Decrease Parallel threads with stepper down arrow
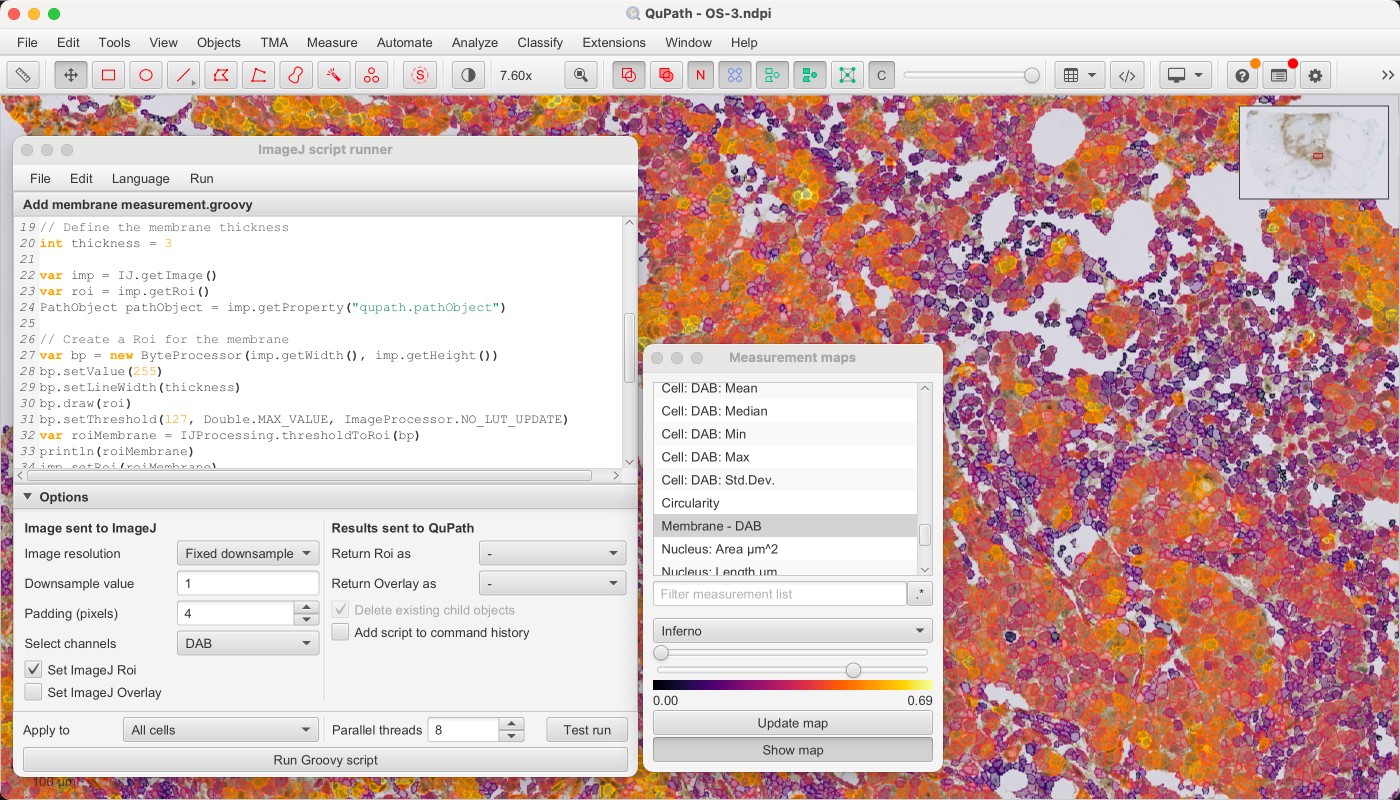Viewport: 1400px width, 800px height. coord(511,737)
